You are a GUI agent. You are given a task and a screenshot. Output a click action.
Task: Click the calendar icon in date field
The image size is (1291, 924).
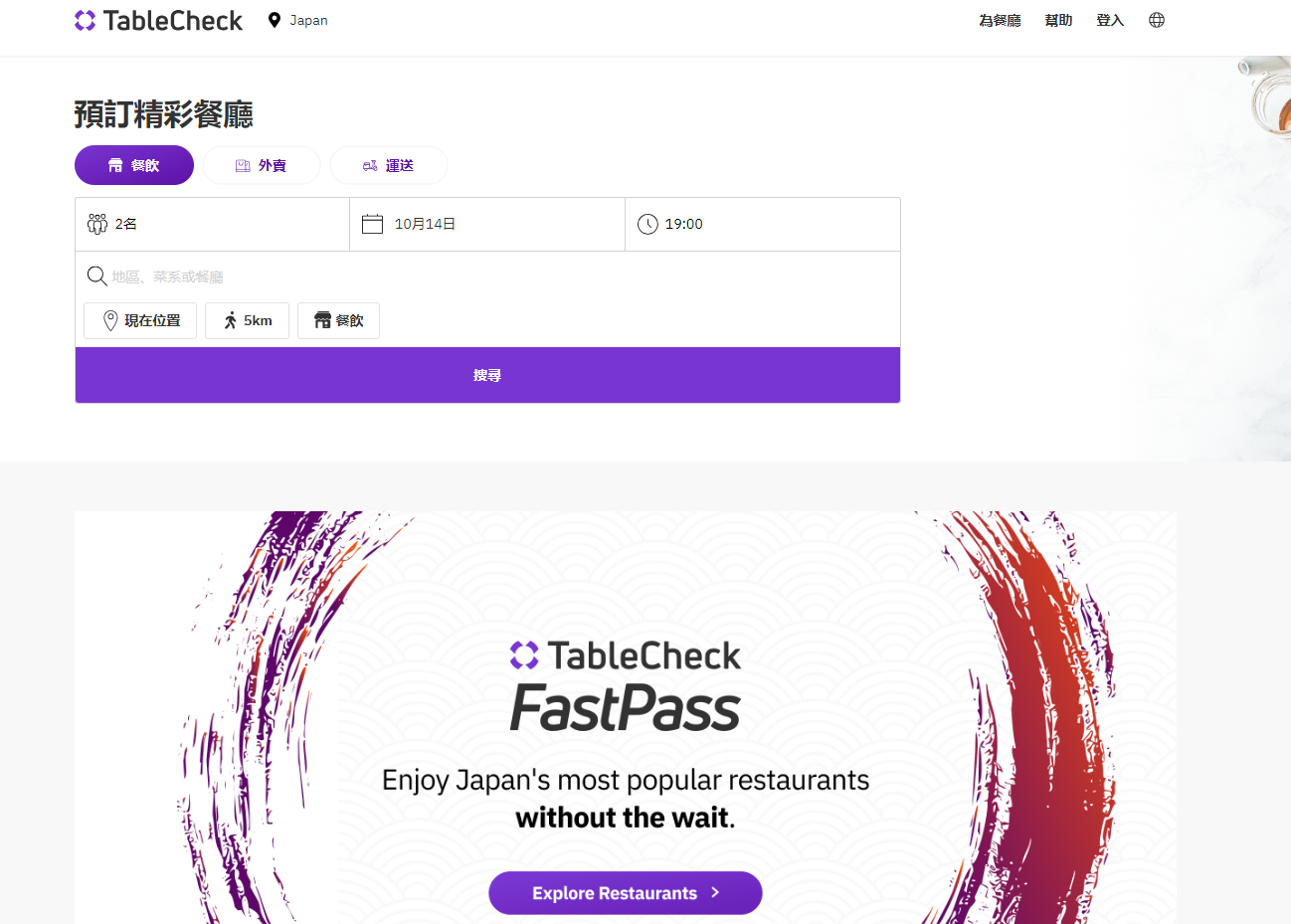pyautogui.click(x=373, y=224)
